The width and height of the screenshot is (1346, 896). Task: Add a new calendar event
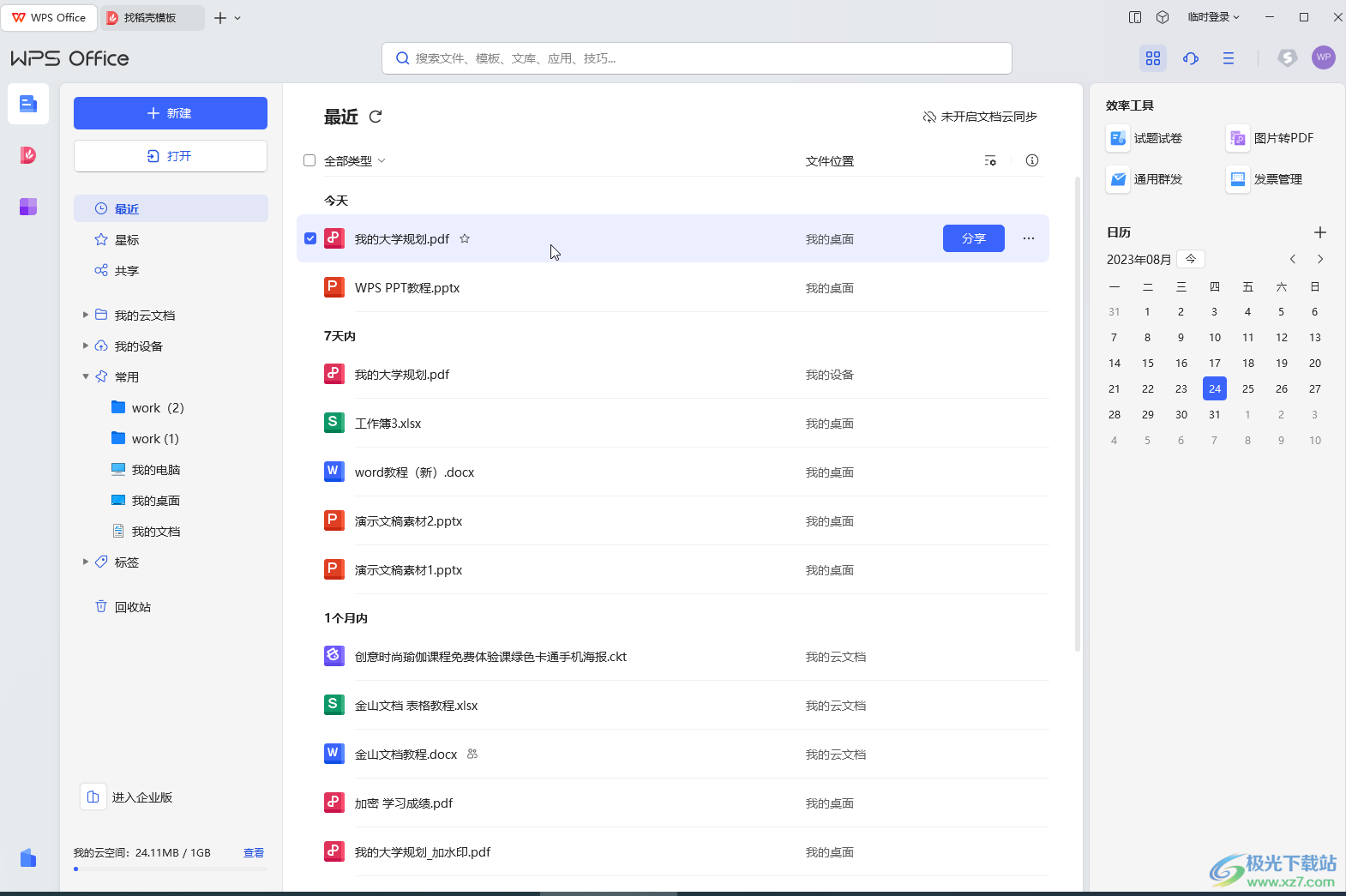[1320, 232]
